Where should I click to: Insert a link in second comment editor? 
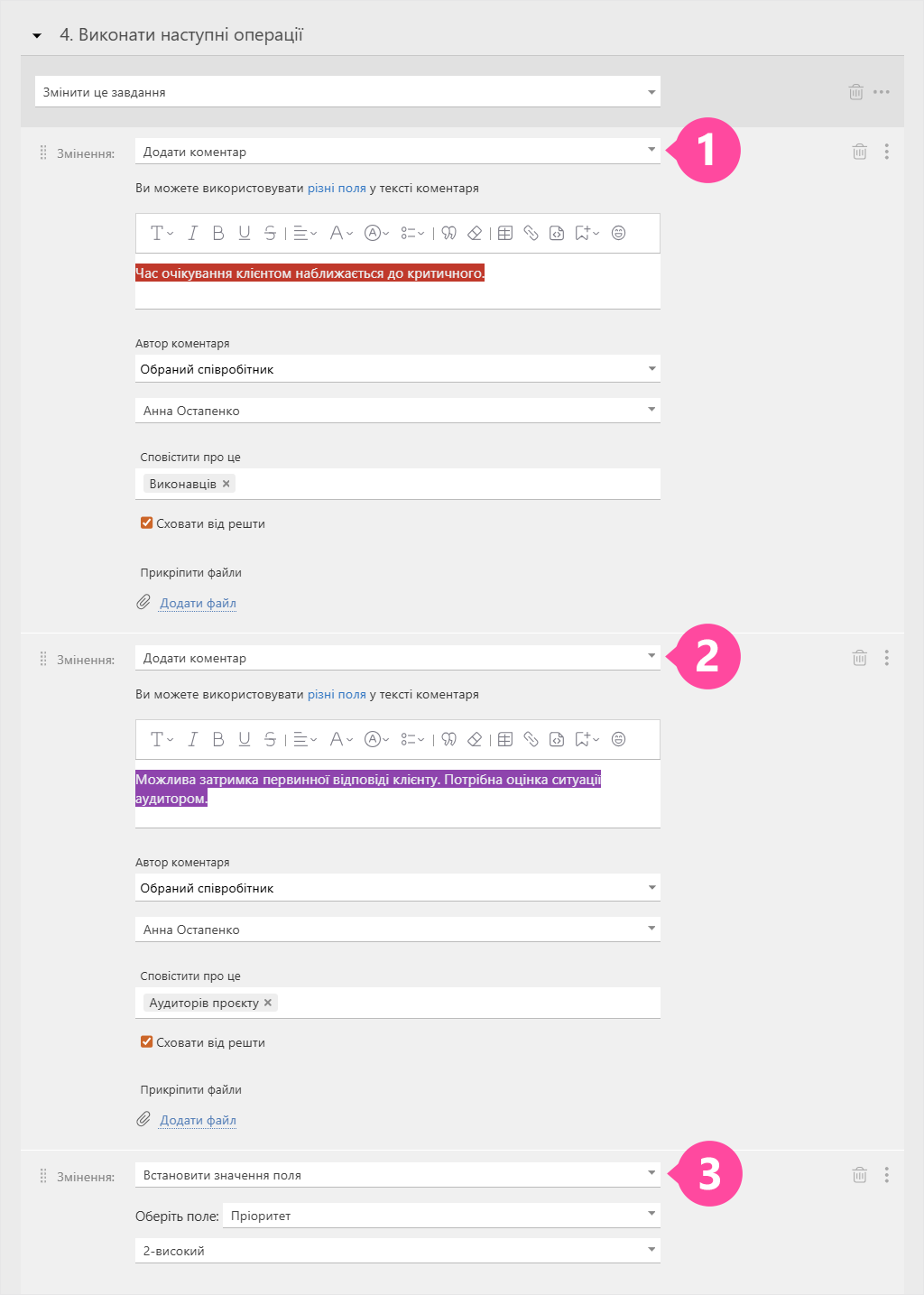(x=531, y=739)
